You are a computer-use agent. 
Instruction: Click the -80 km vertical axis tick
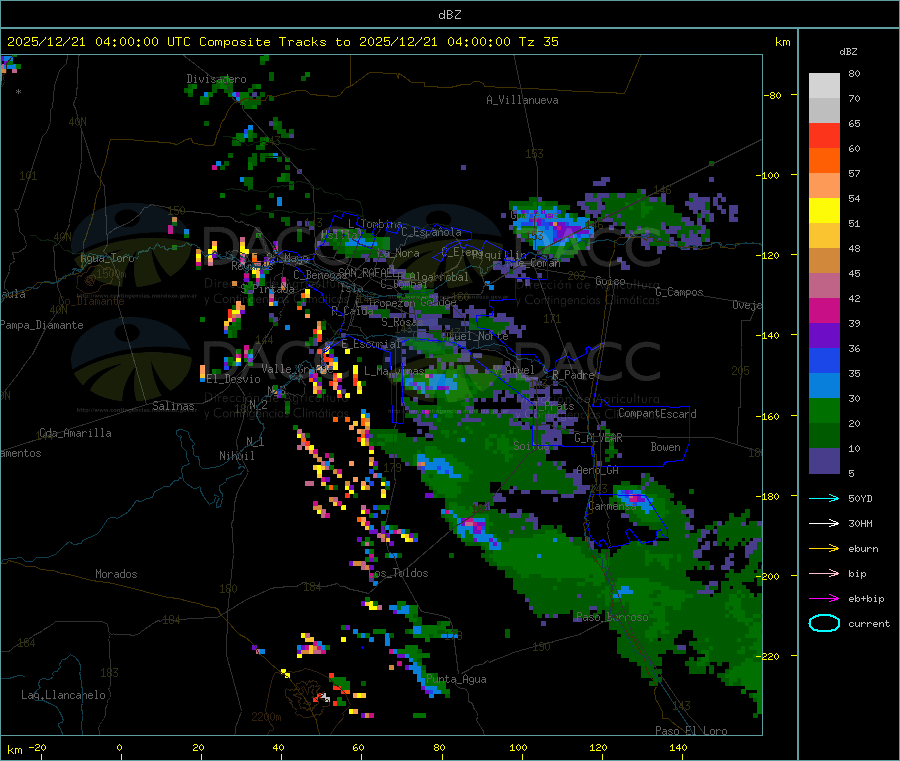[772, 95]
